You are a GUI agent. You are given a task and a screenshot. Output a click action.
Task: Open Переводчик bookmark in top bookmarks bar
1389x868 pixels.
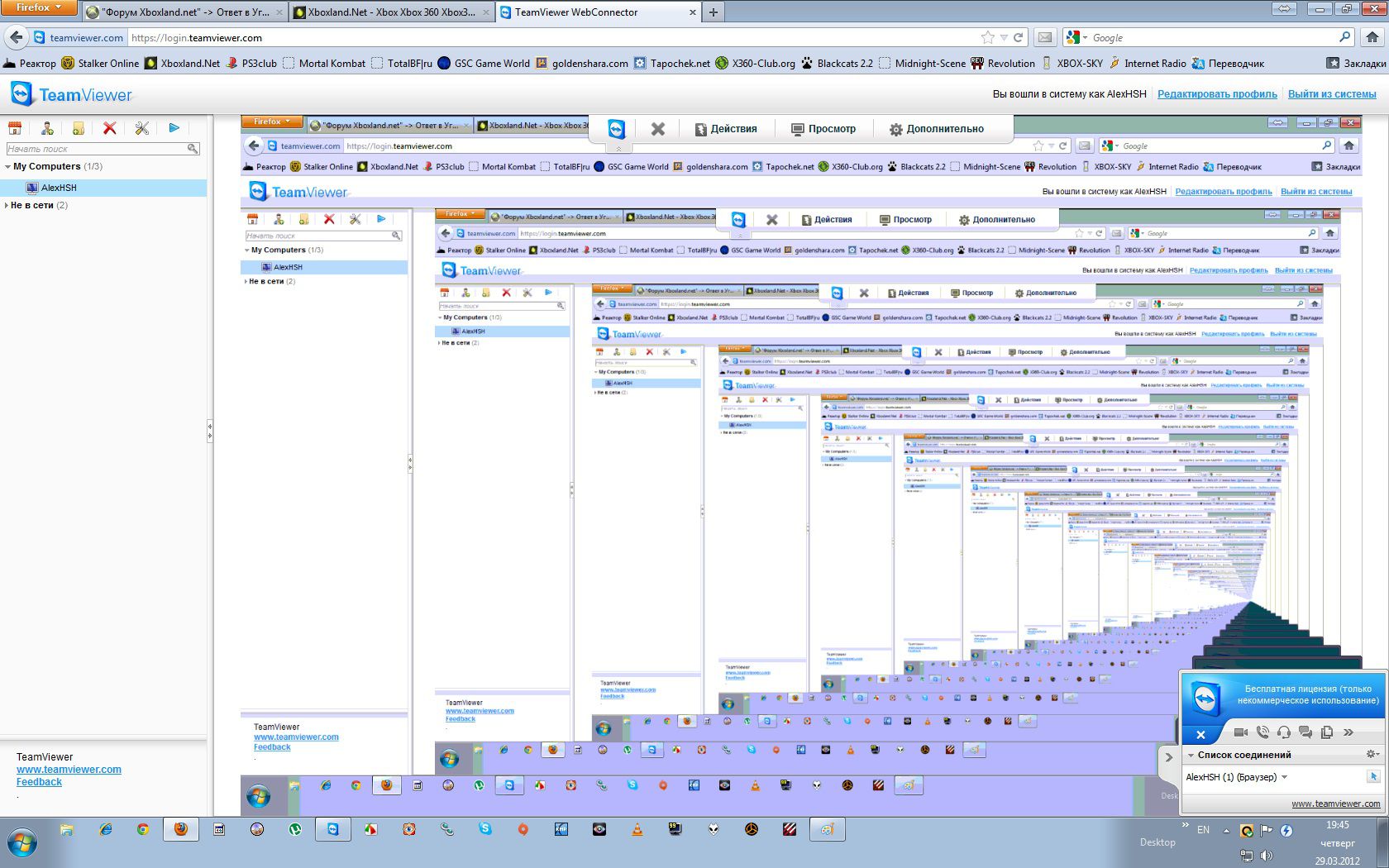1228,63
